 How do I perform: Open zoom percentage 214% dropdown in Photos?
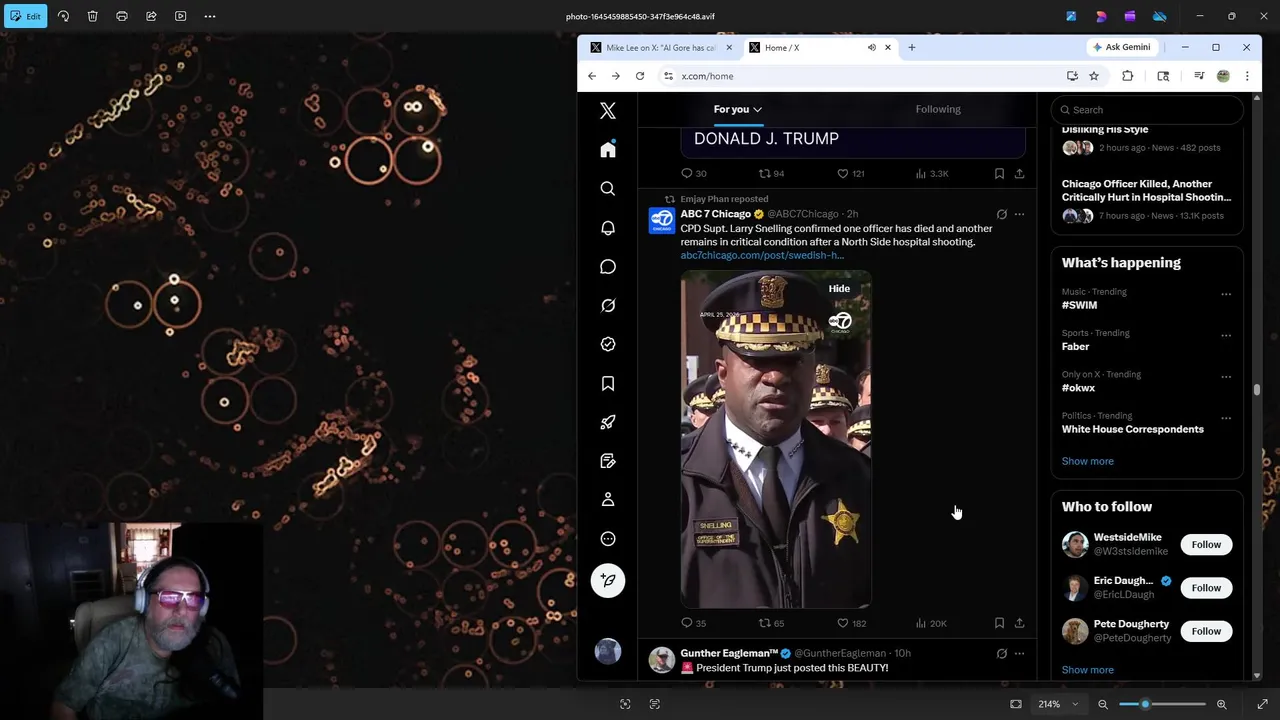(1058, 704)
